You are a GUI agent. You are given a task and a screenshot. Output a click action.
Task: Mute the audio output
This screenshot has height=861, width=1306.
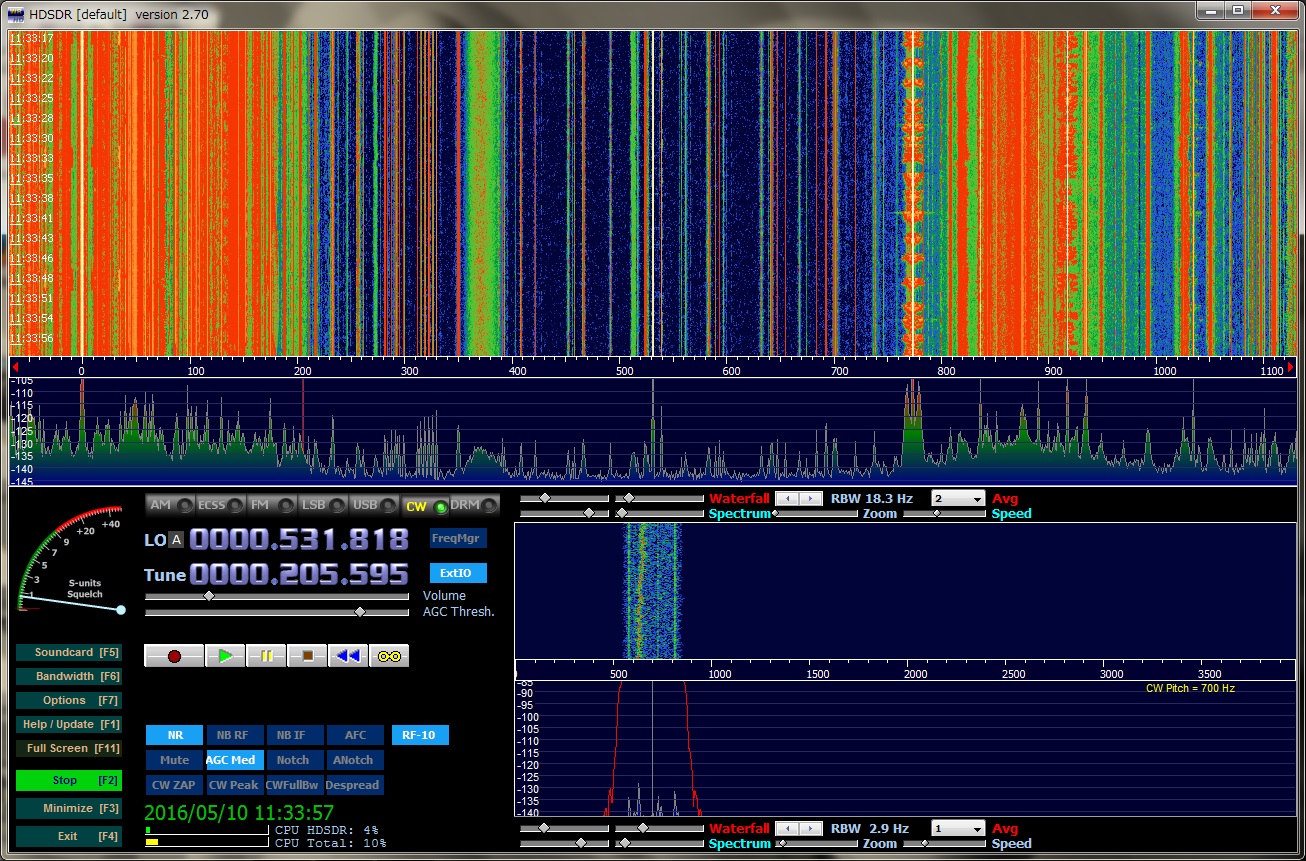click(x=175, y=760)
